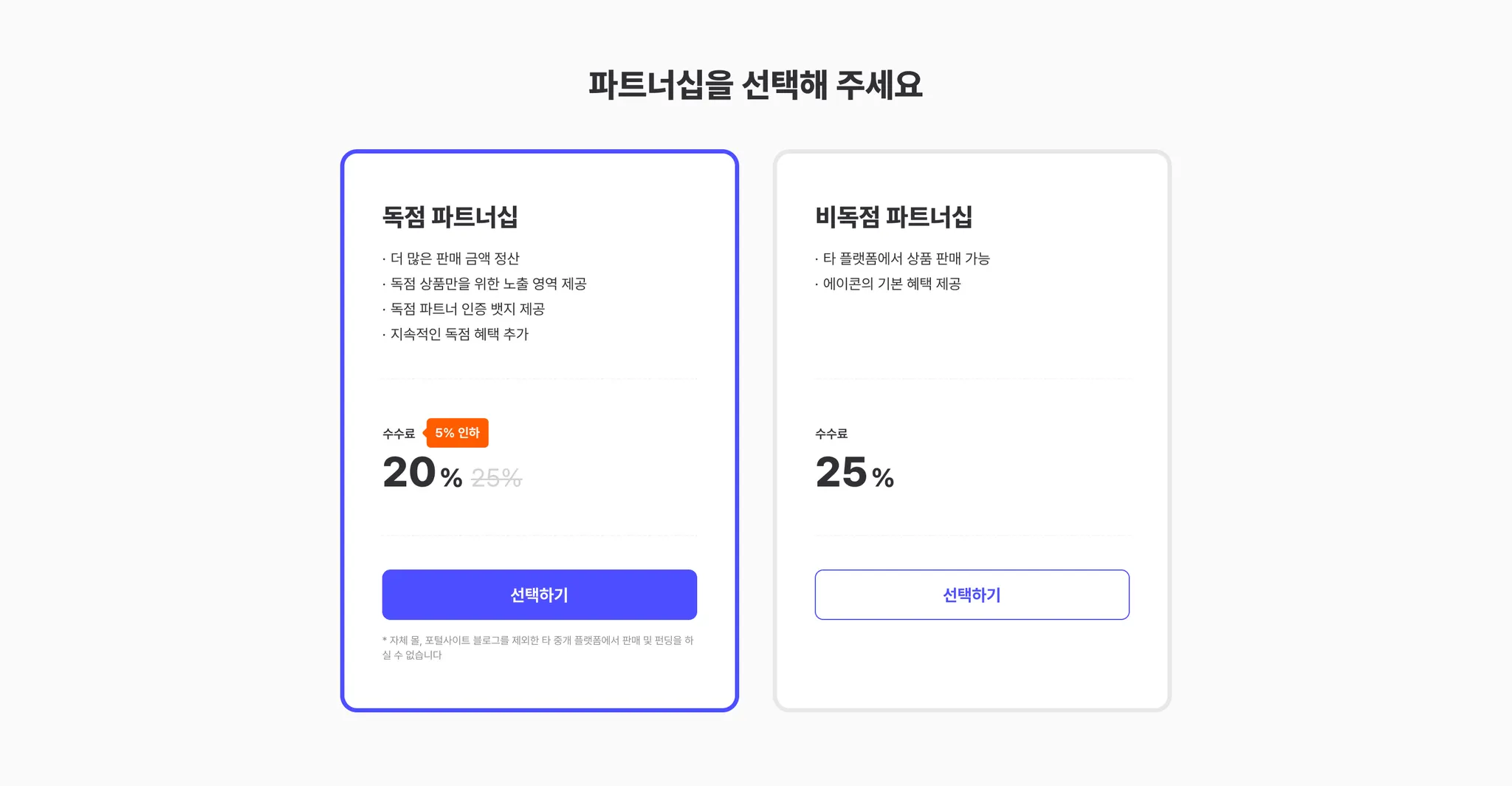Click 독점 파트너 인증 뱃지 제공 line

click(467, 309)
